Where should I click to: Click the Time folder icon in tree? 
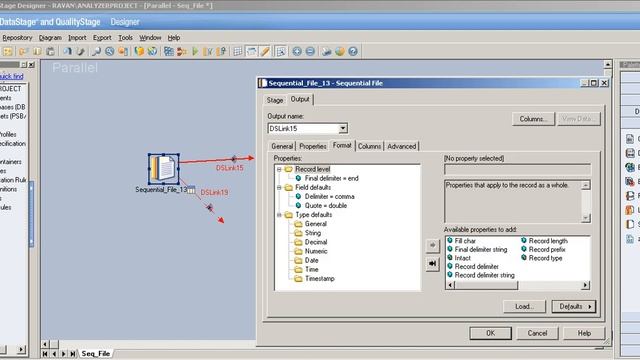298,269
